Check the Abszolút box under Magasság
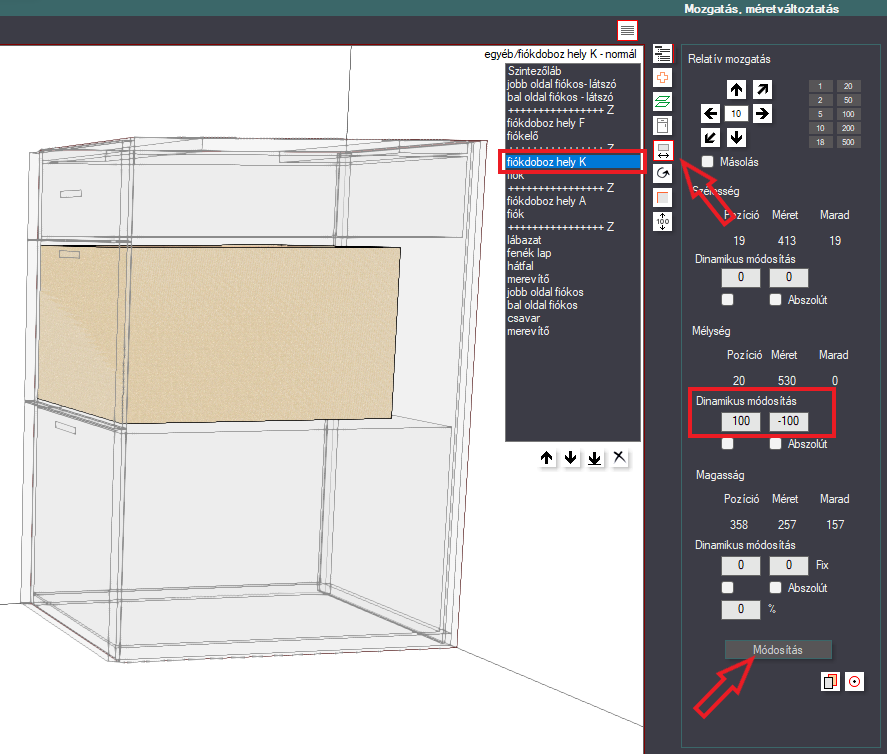 tap(775, 588)
